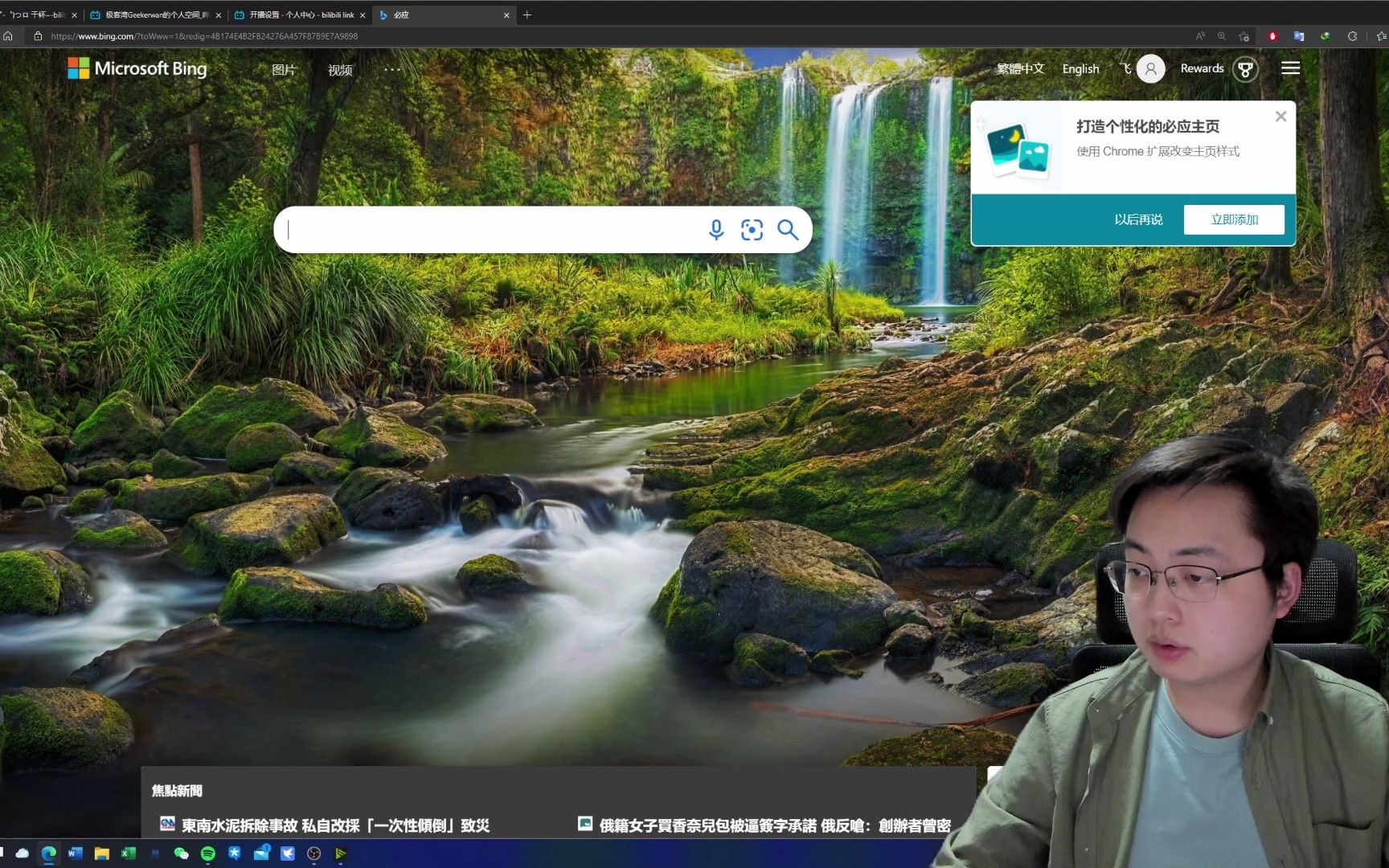This screenshot has width=1389, height=868.
Task: Switch to the 极客湾Geekerwan的个人空间 tab
Action: pos(156,15)
